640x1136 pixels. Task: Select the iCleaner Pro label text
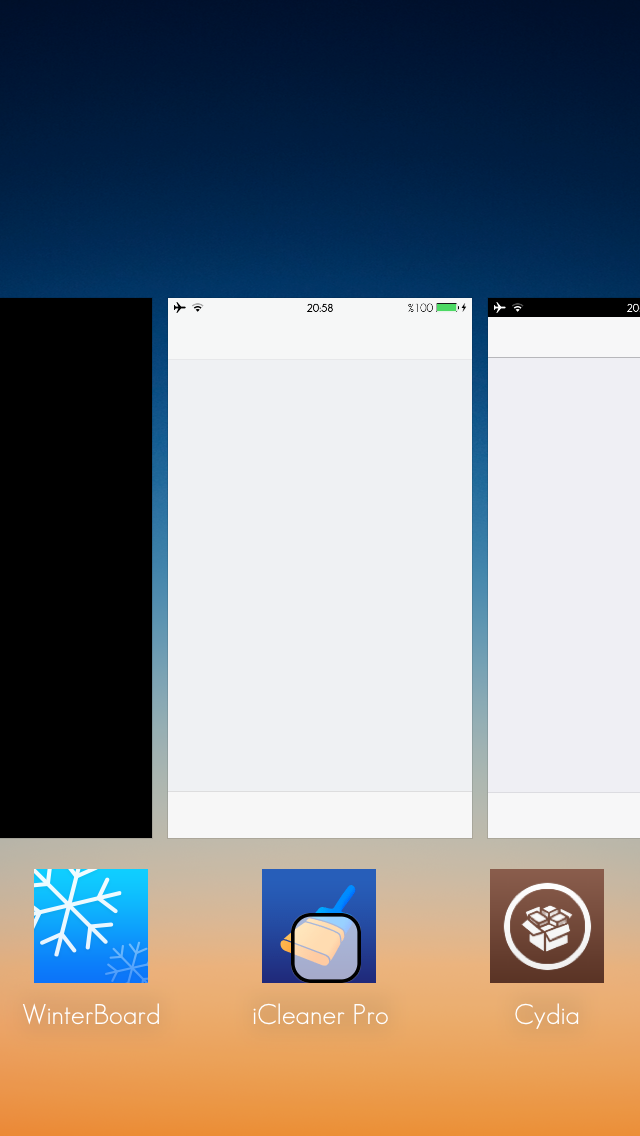point(320,1015)
